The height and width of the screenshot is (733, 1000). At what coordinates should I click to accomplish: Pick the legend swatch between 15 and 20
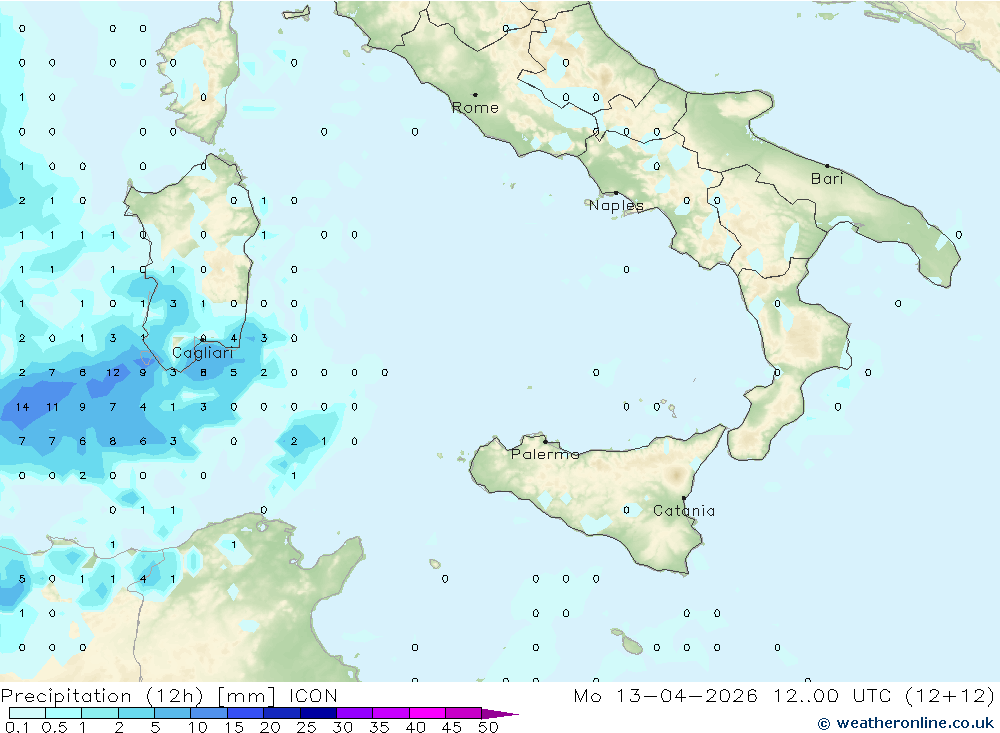coord(246,713)
